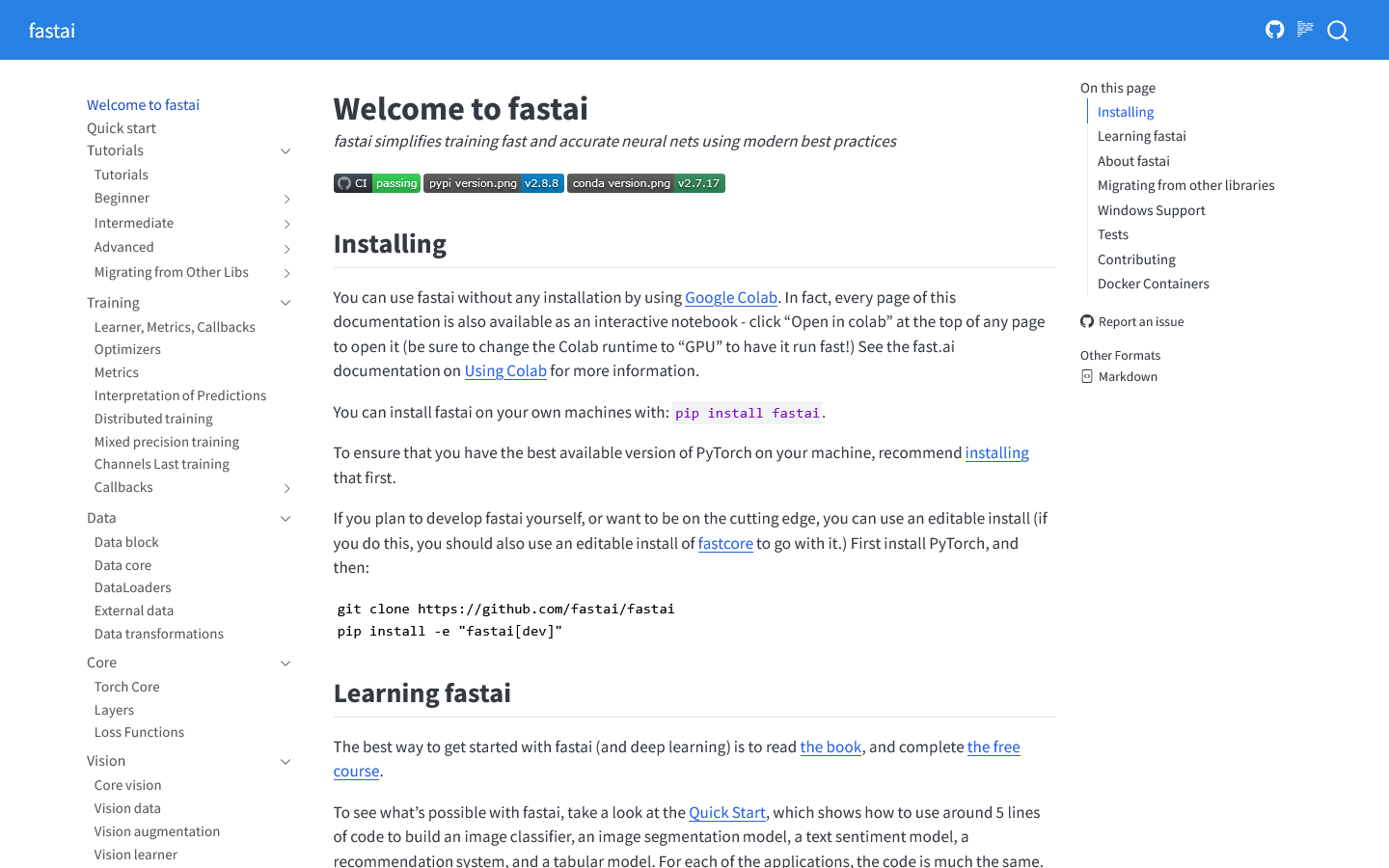Collapse the Training section chevron
The width and height of the screenshot is (1389, 868).
(x=286, y=303)
